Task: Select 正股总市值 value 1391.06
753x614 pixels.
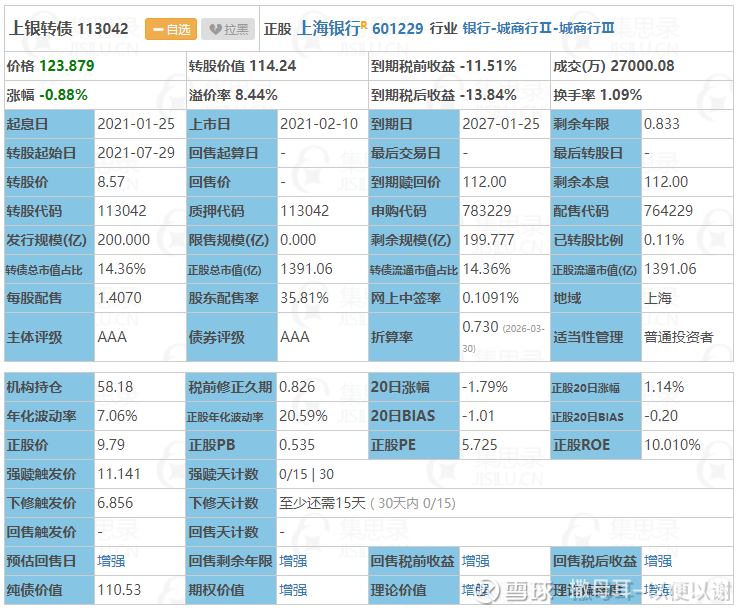Action: click(306, 269)
